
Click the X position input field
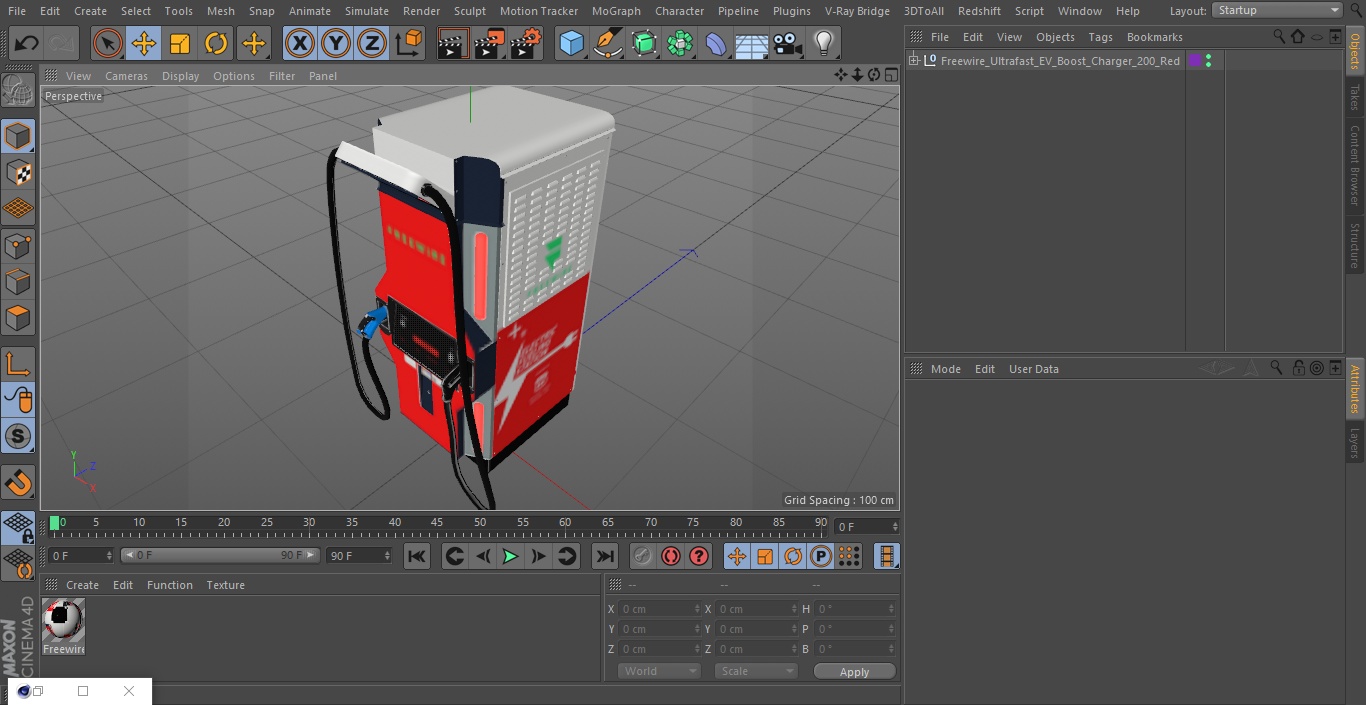click(x=660, y=609)
